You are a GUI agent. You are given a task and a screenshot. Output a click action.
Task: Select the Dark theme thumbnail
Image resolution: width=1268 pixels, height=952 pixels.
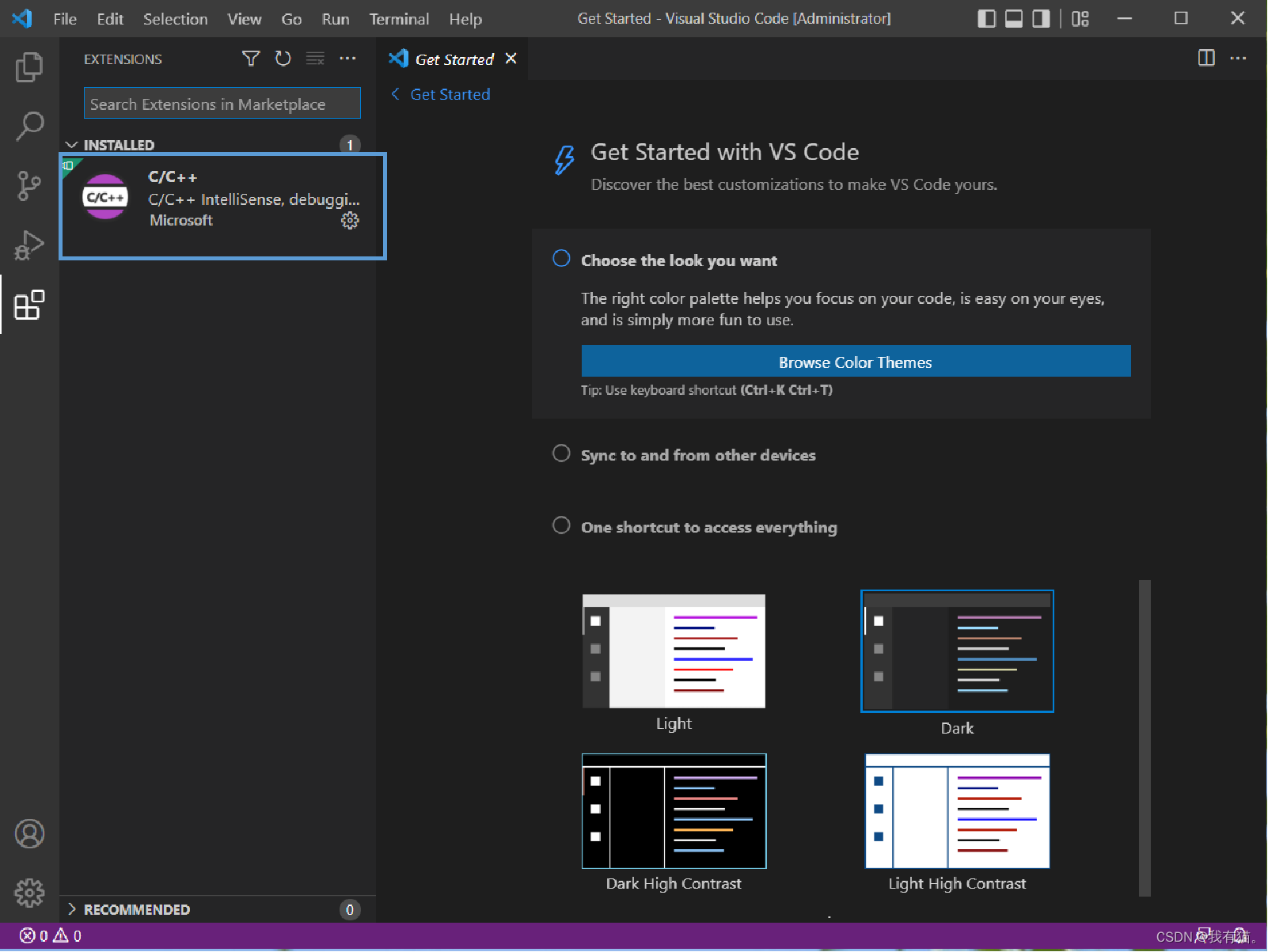pyautogui.click(x=957, y=650)
